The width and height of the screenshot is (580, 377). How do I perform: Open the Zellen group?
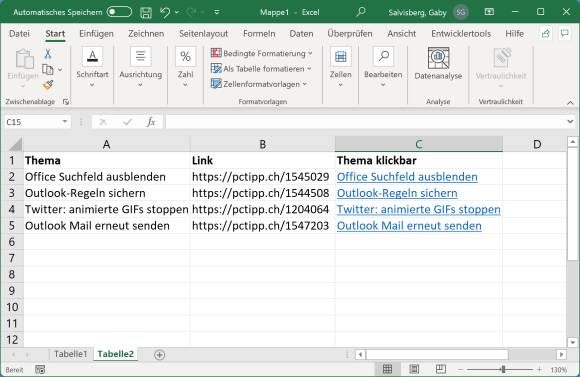(x=340, y=68)
